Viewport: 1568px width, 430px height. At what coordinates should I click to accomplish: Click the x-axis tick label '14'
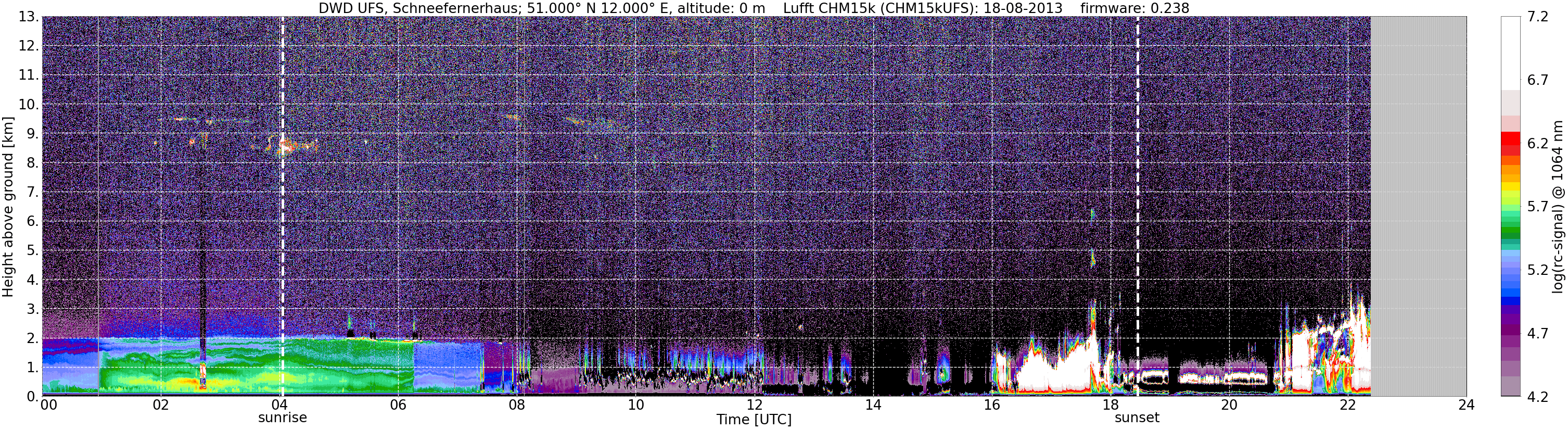(873, 406)
